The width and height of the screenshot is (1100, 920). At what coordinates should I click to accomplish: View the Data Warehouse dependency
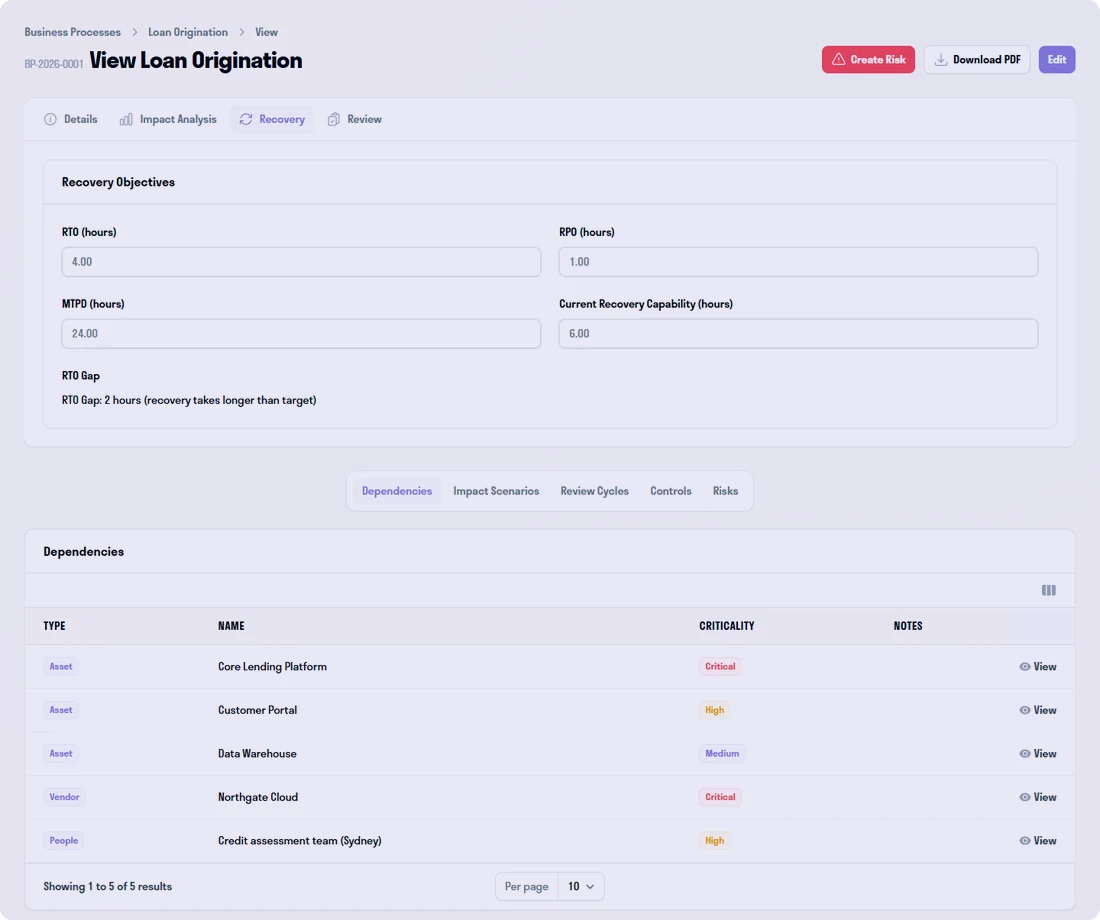click(1038, 754)
